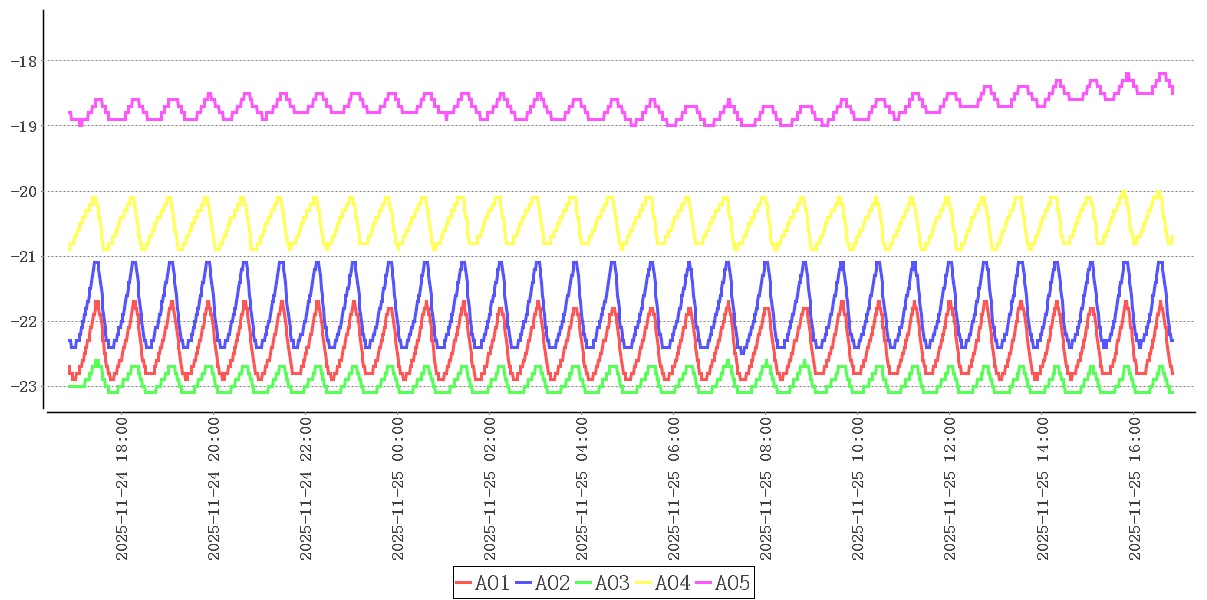Click the A04 legend label
The image size is (1207, 600).
(x=672, y=583)
